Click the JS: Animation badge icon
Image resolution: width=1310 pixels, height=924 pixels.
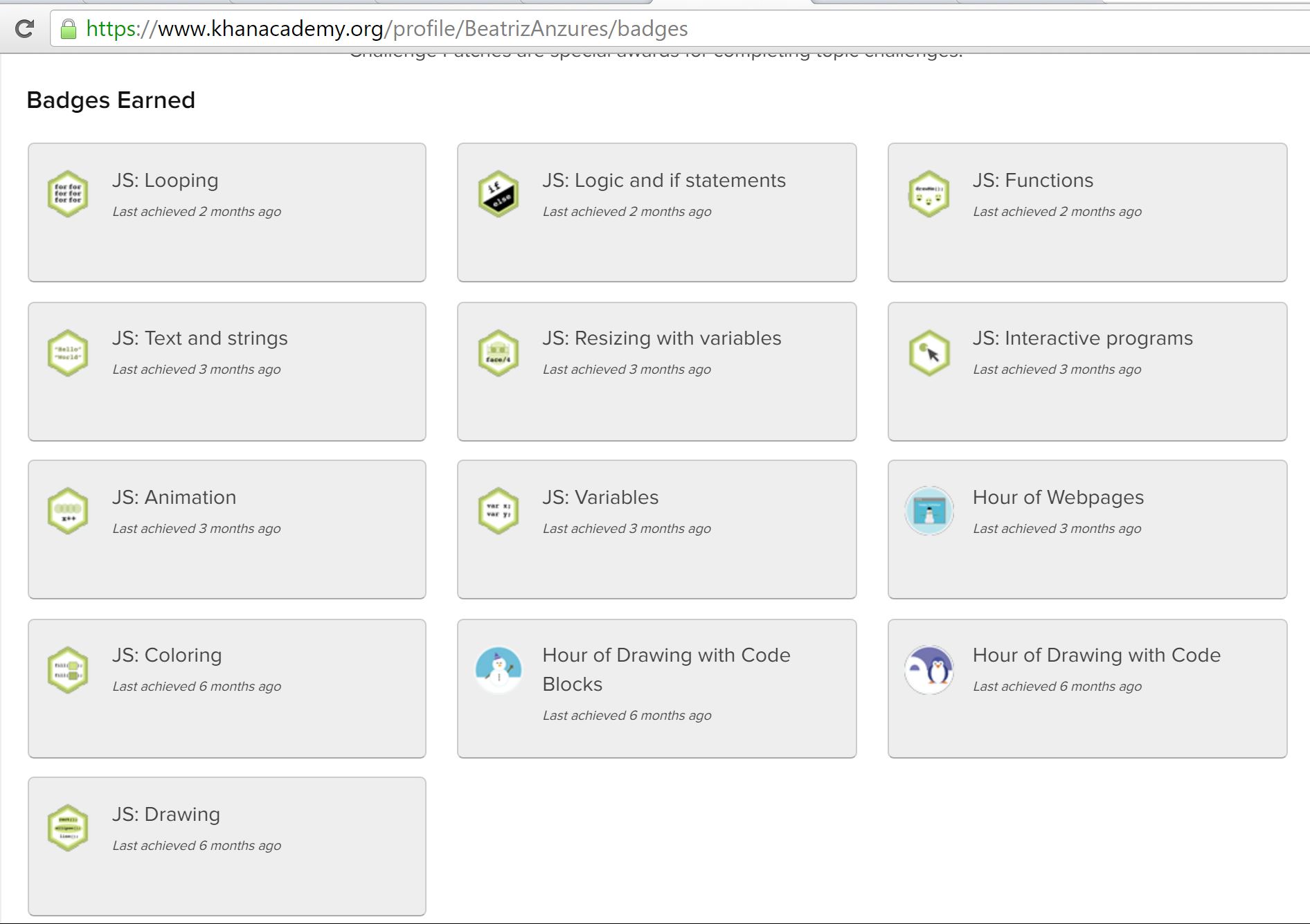(x=68, y=511)
